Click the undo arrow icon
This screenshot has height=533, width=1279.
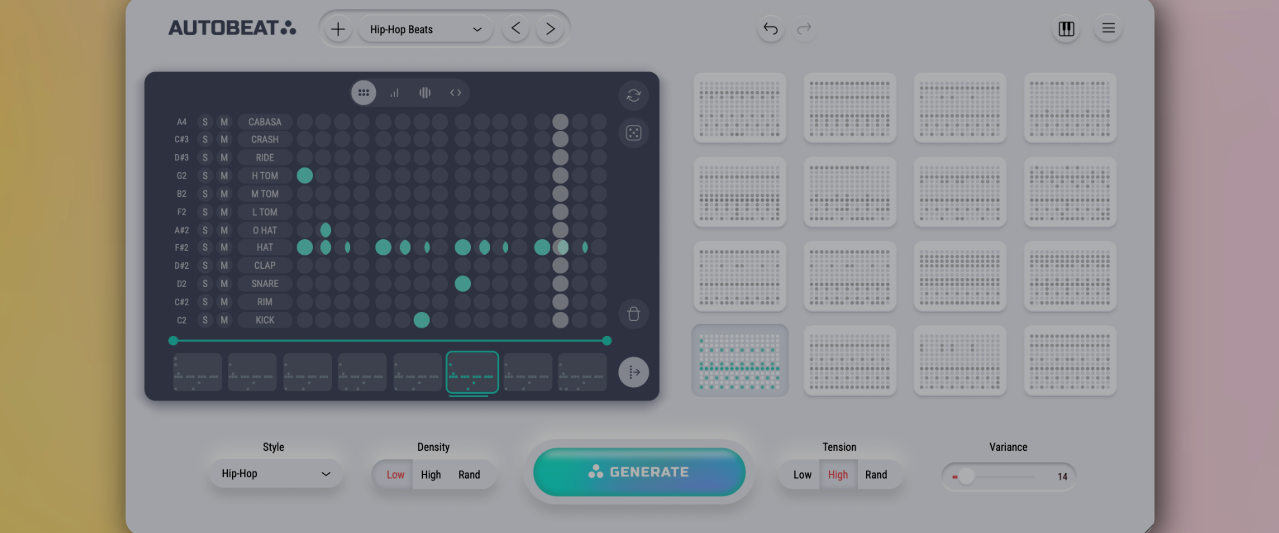pos(770,29)
